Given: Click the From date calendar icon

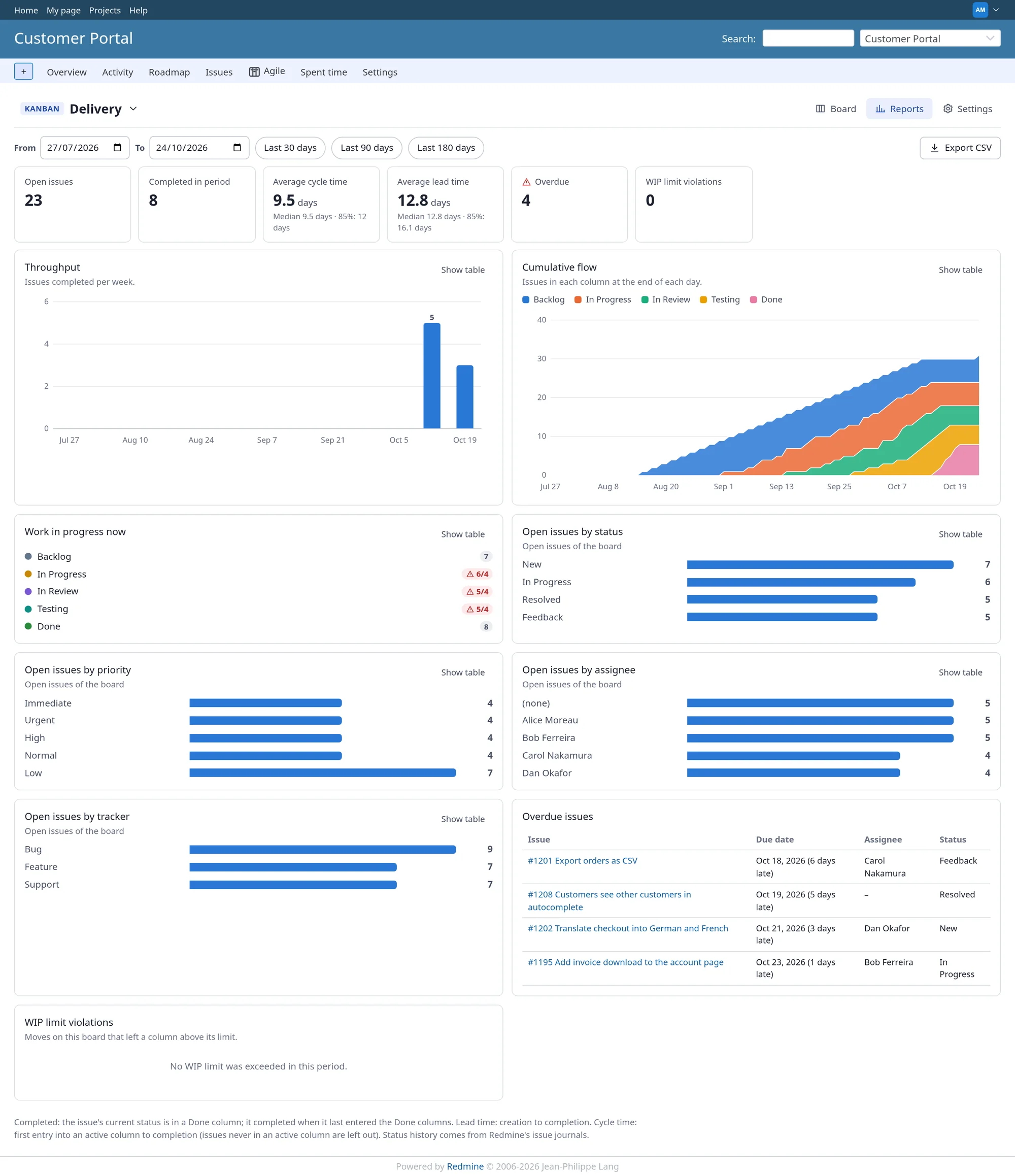Looking at the screenshot, I should (x=117, y=148).
